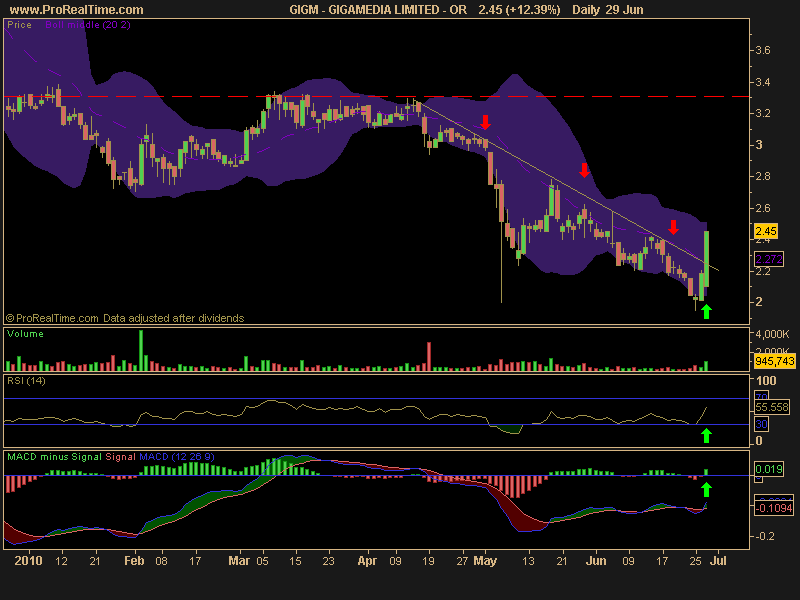Click the 23 date label before Apr
This screenshot has width=800, height=600.
point(329,561)
